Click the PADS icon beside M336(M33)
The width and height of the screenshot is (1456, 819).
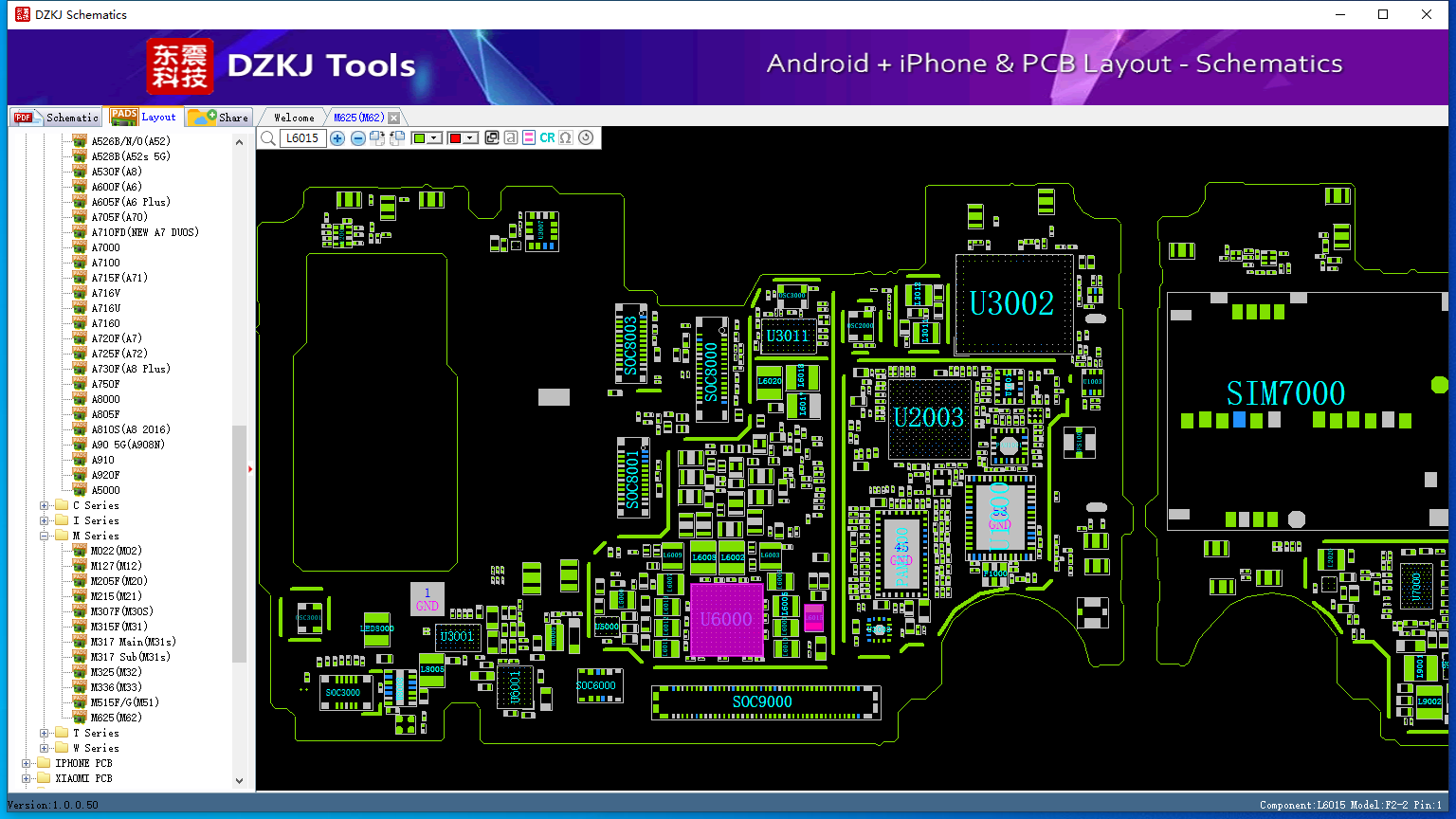coord(80,687)
